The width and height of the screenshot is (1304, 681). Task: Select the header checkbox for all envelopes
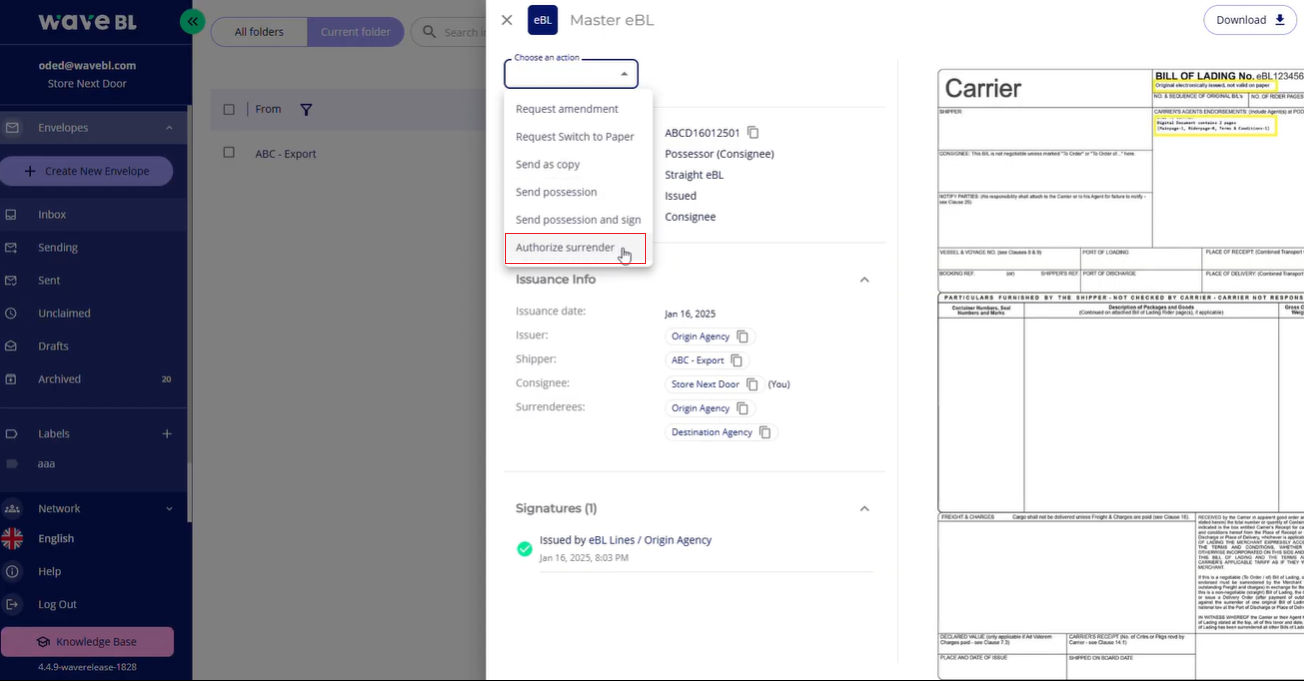tap(229, 109)
